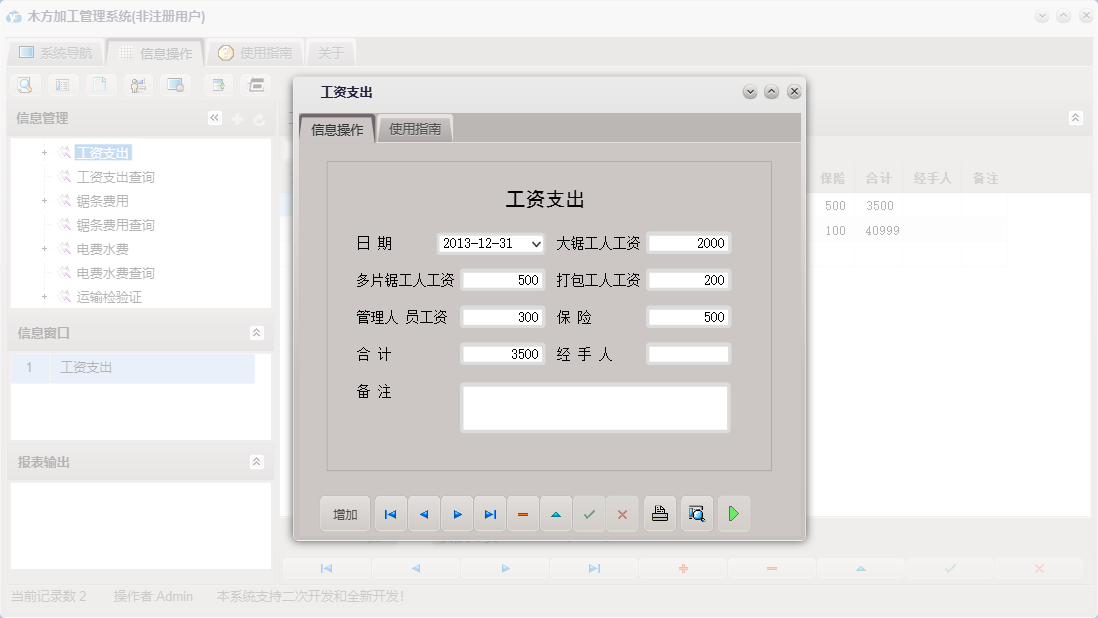Switch to the 使用指南 tab in the dialog

coord(414,128)
